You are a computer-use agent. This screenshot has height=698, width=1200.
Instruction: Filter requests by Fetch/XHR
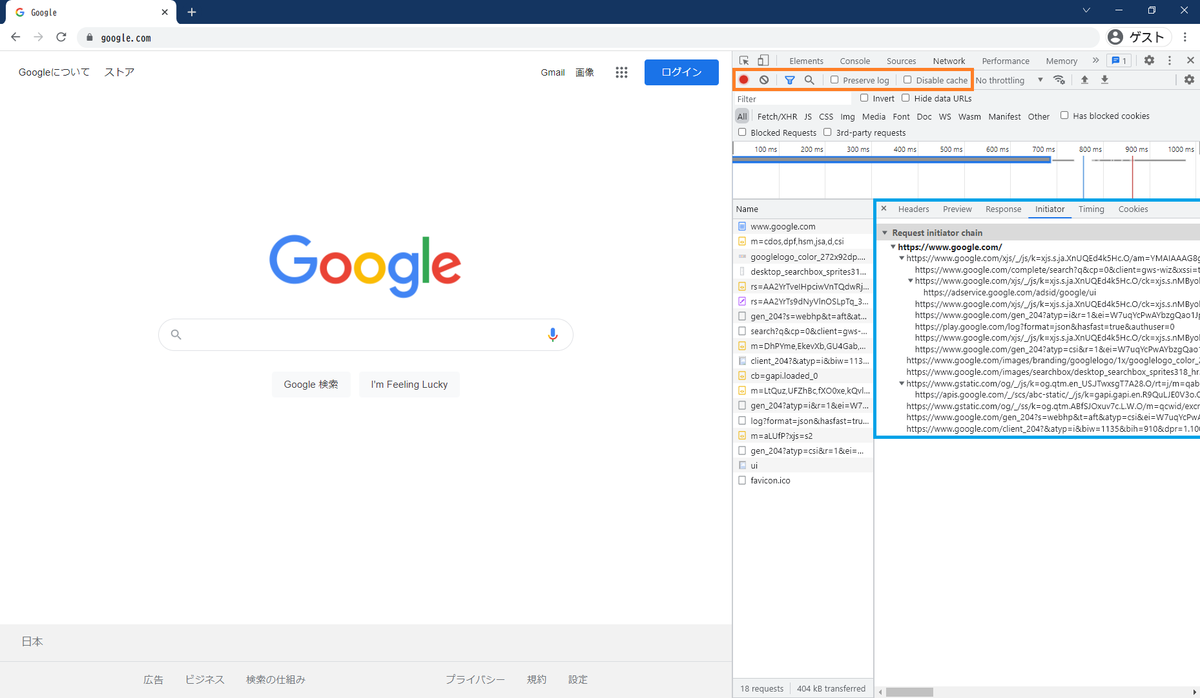[x=777, y=116]
